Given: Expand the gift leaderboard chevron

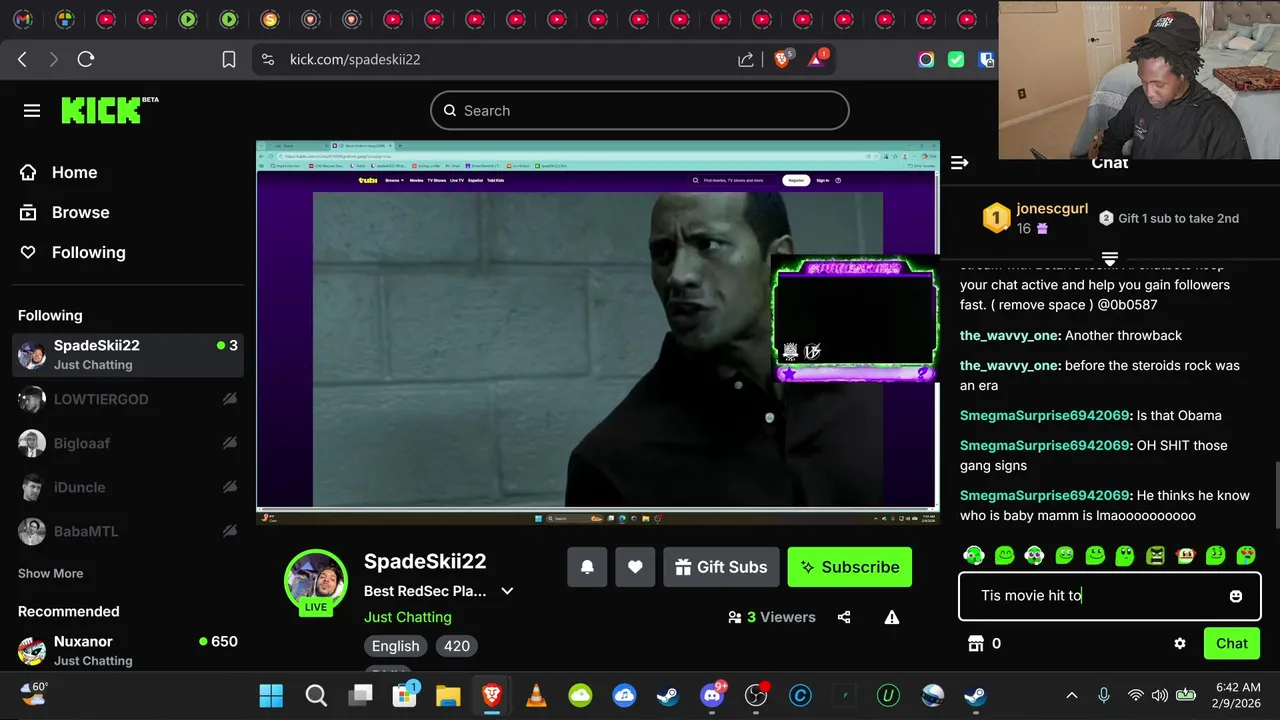Looking at the screenshot, I should [1109, 258].
